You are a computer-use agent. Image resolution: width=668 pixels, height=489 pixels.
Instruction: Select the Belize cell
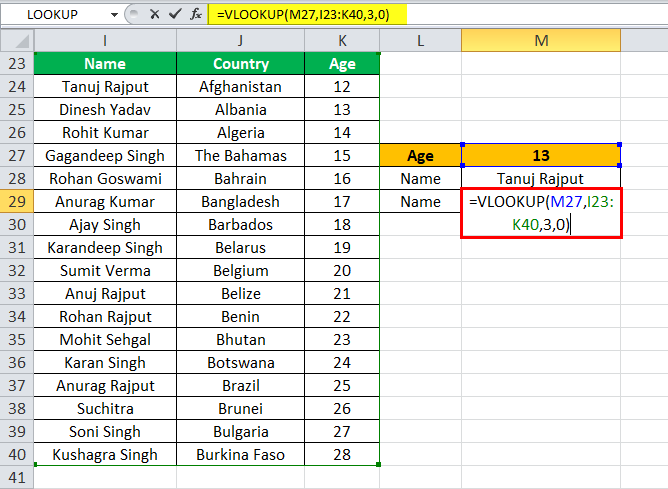tap(240, 293)
